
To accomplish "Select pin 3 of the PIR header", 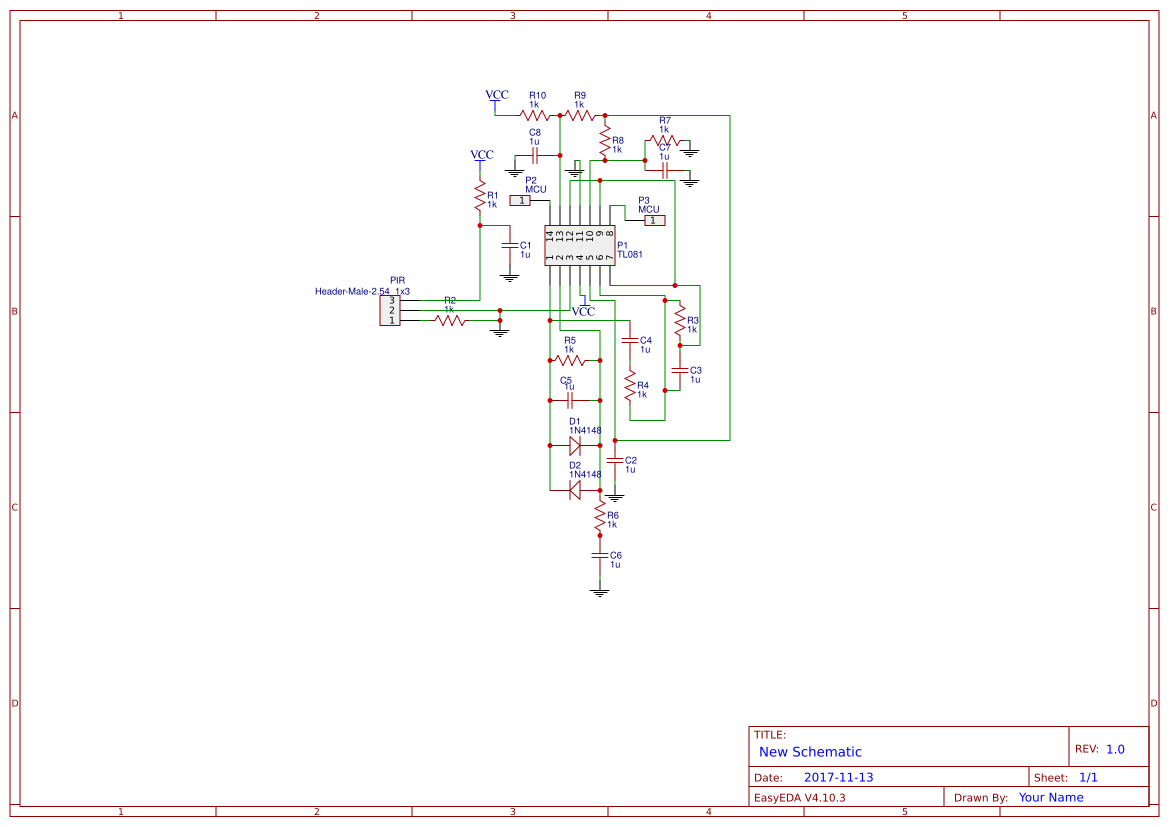I will (392, 300).
